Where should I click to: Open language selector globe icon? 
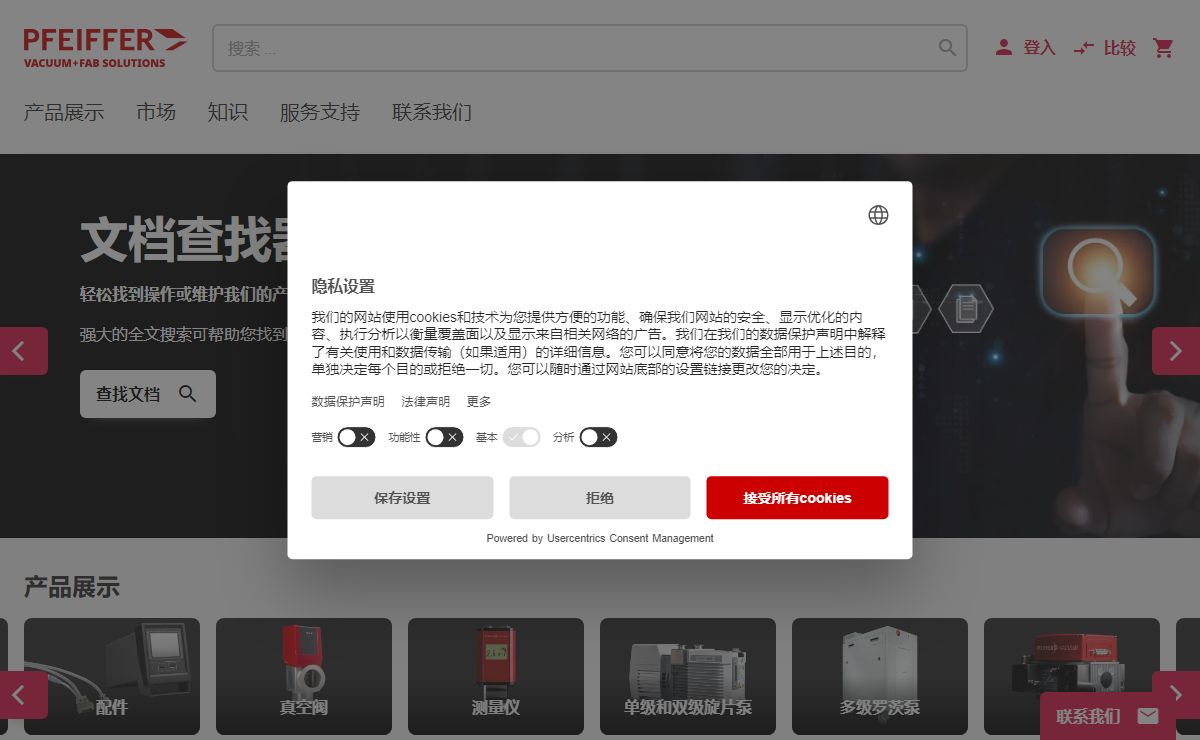tap(878, 215)
